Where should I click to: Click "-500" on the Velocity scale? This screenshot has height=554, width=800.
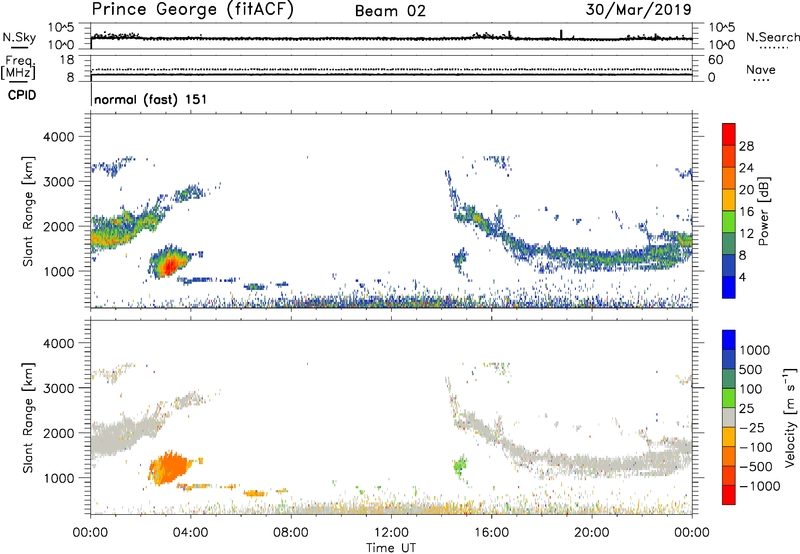(756, 467)
